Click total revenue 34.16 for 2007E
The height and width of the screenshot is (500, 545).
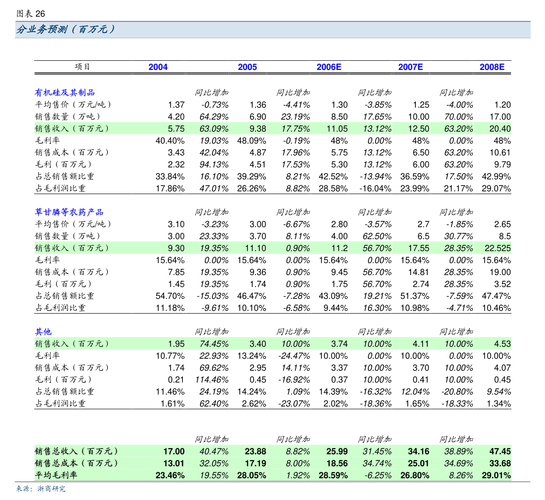pyautogui.click(x=418, y=451)
